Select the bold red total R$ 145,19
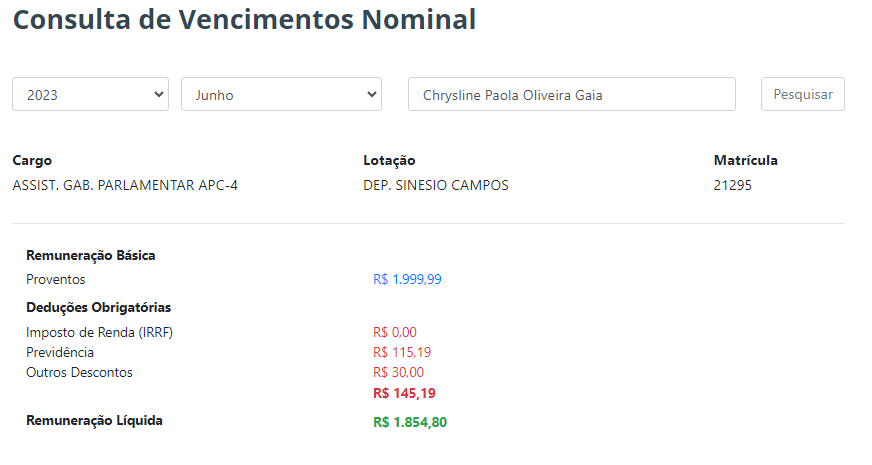Viewport: 872px width, 465px height. [x=404, y=393]
